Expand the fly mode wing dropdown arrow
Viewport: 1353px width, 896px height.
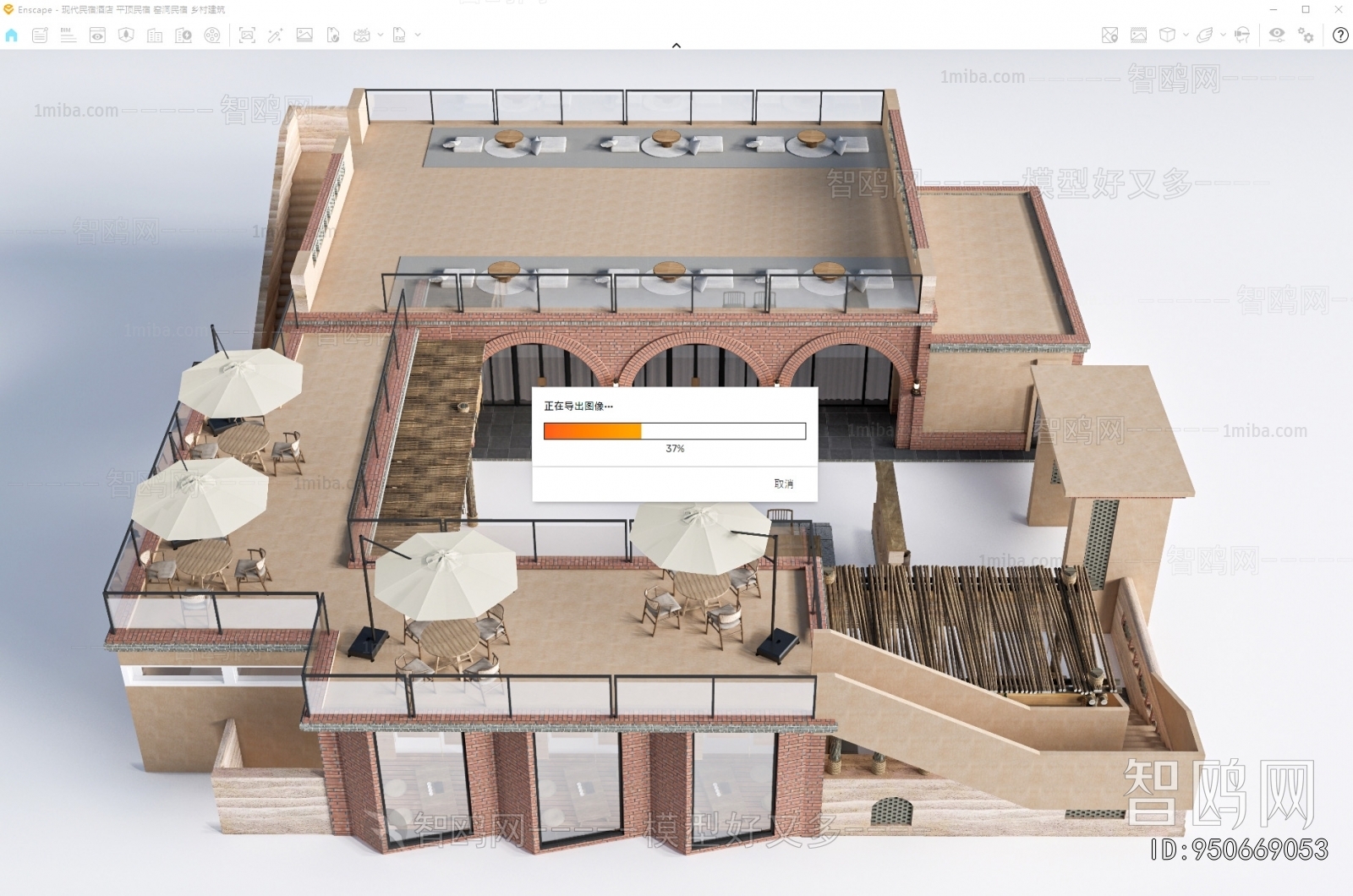pos(1223,35)
